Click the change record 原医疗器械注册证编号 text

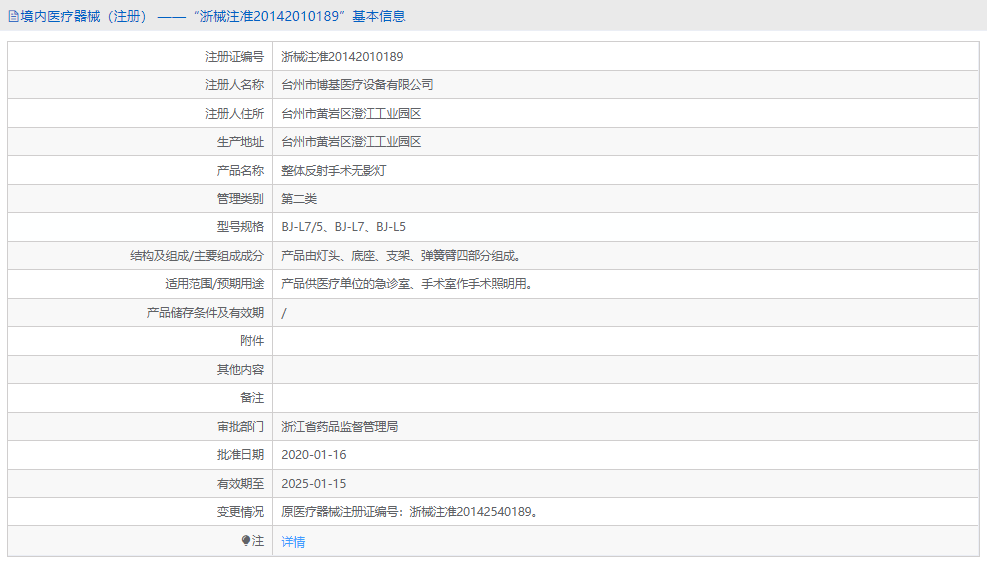410,512
